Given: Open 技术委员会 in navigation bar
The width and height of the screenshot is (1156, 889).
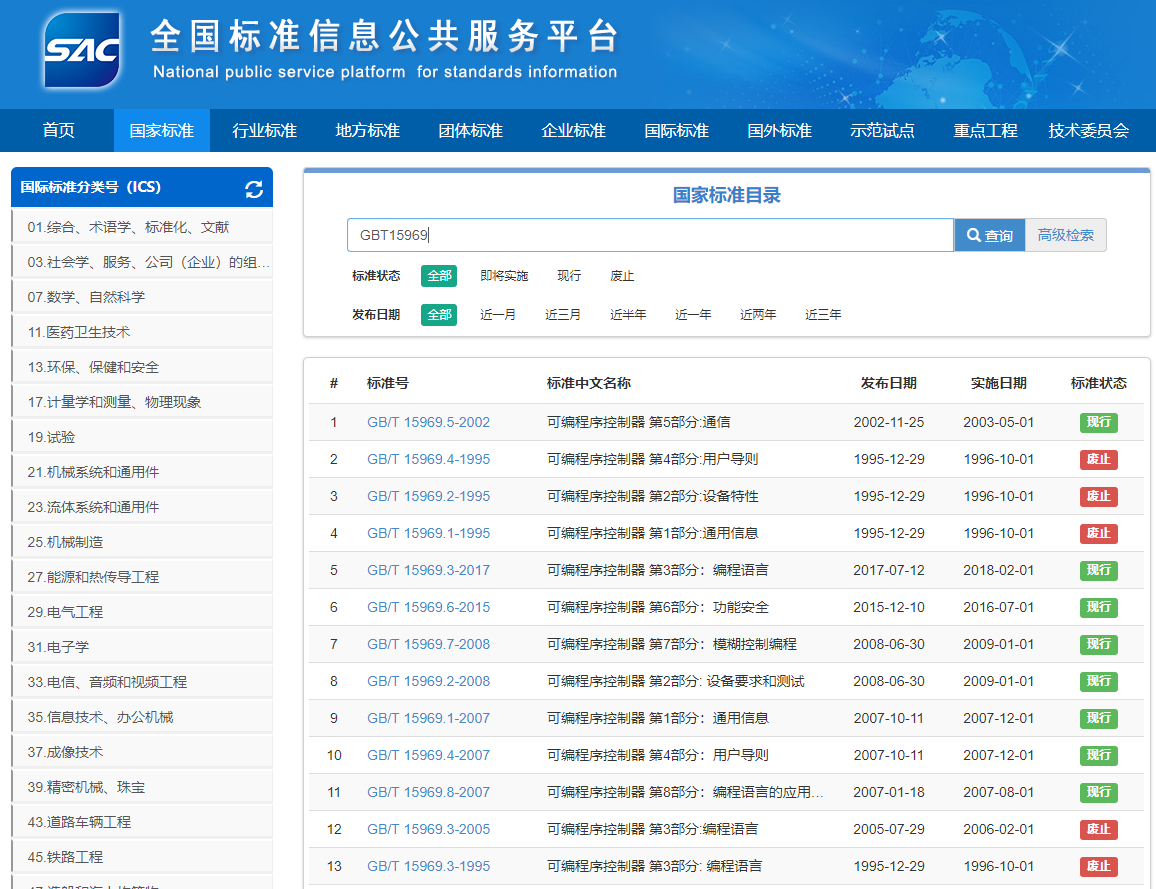Looking at the screenshot, I should [x=1088, y=131].
